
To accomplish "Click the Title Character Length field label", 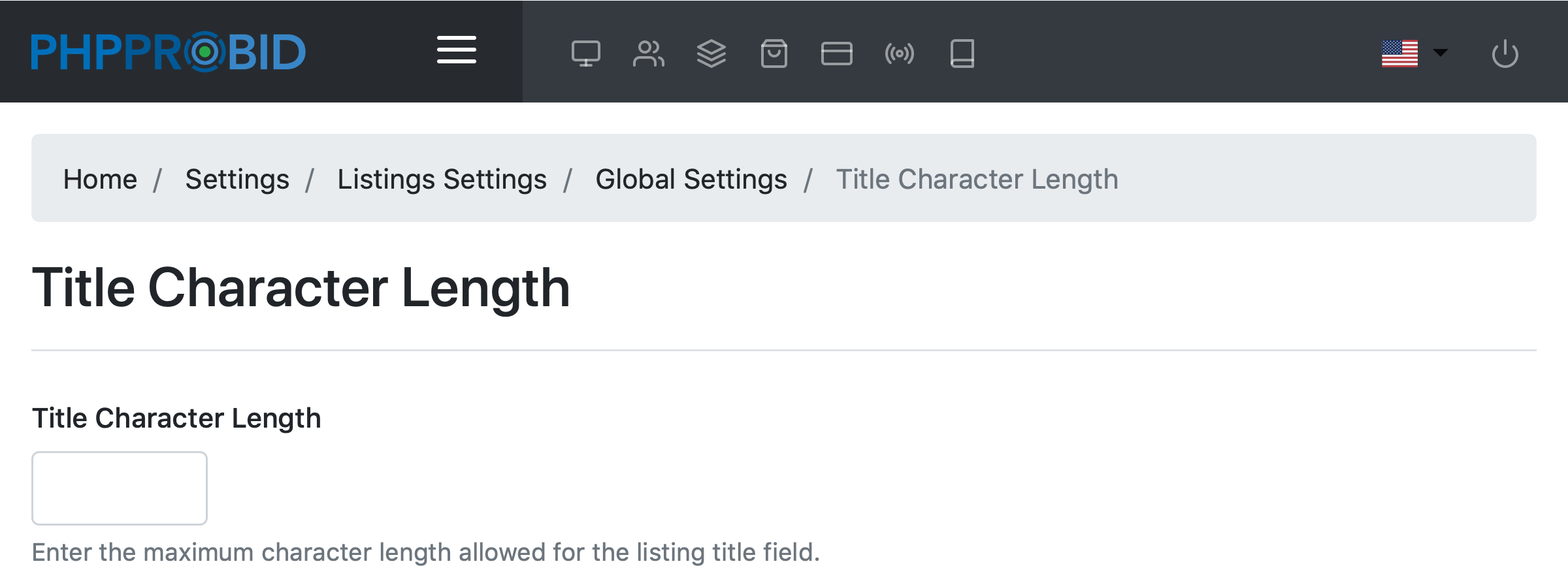I will [x=176, y=418].
